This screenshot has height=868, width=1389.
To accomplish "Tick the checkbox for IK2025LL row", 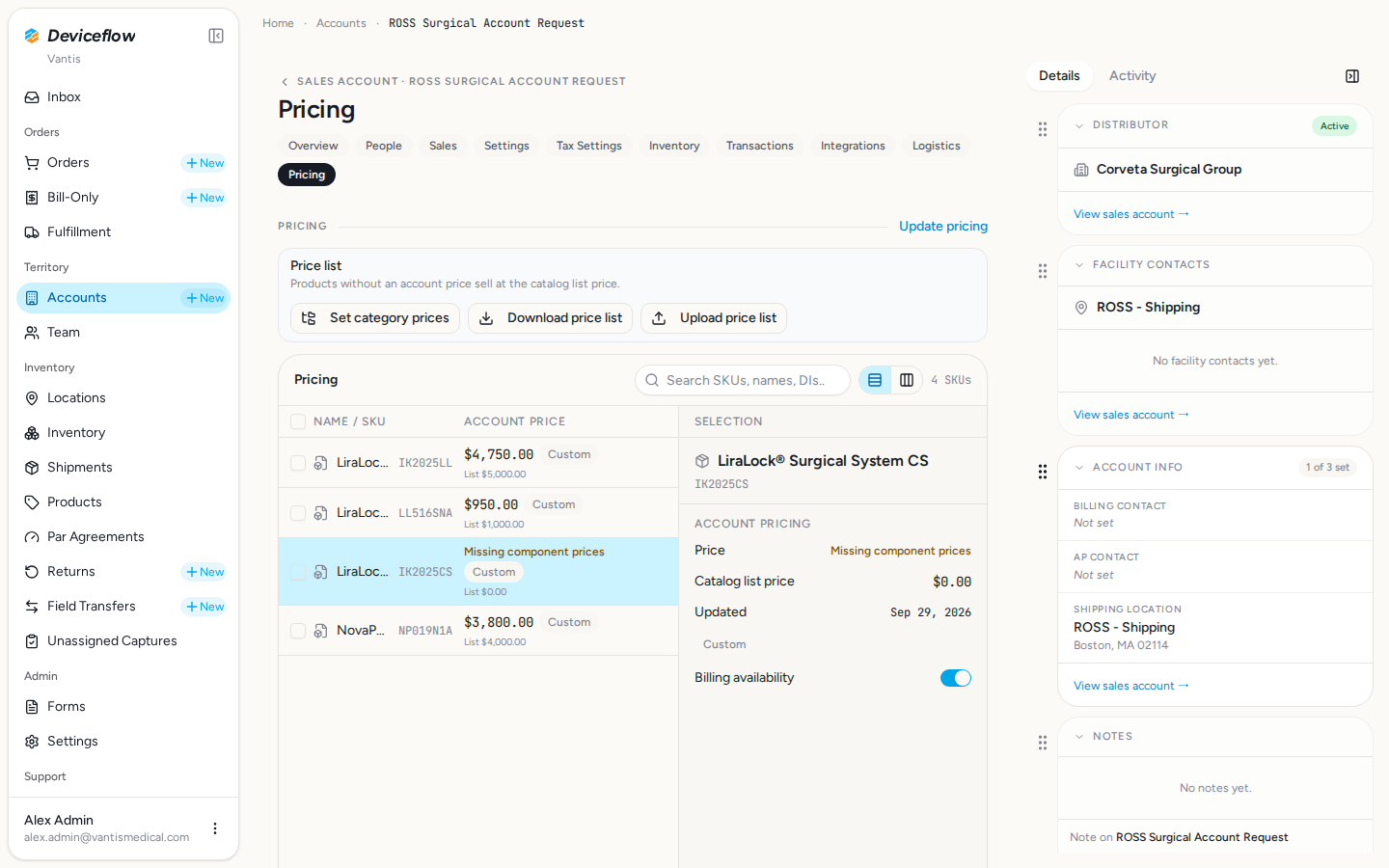I will (298, 463).
